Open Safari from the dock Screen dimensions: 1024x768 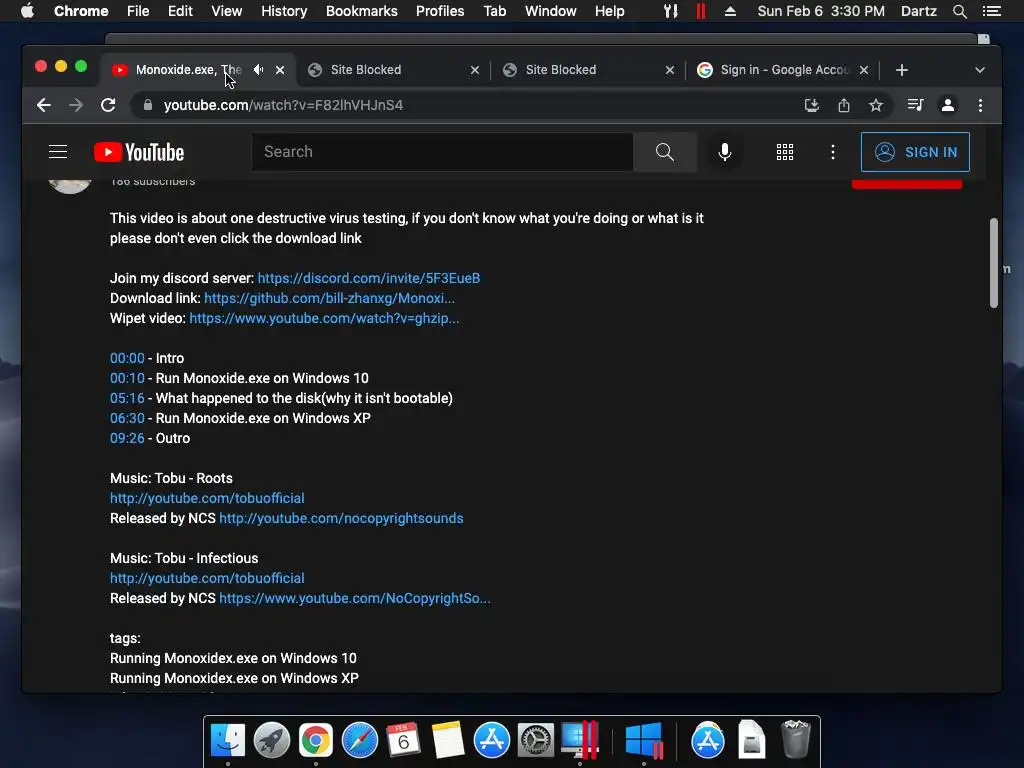(x=360, y=740)
